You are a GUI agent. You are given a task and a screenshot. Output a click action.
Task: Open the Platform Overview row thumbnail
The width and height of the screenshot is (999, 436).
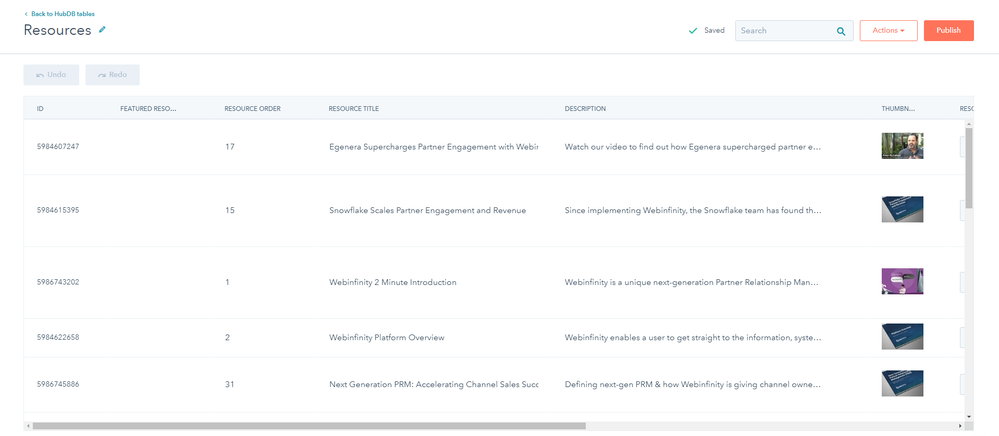click(x=902, y=337)
